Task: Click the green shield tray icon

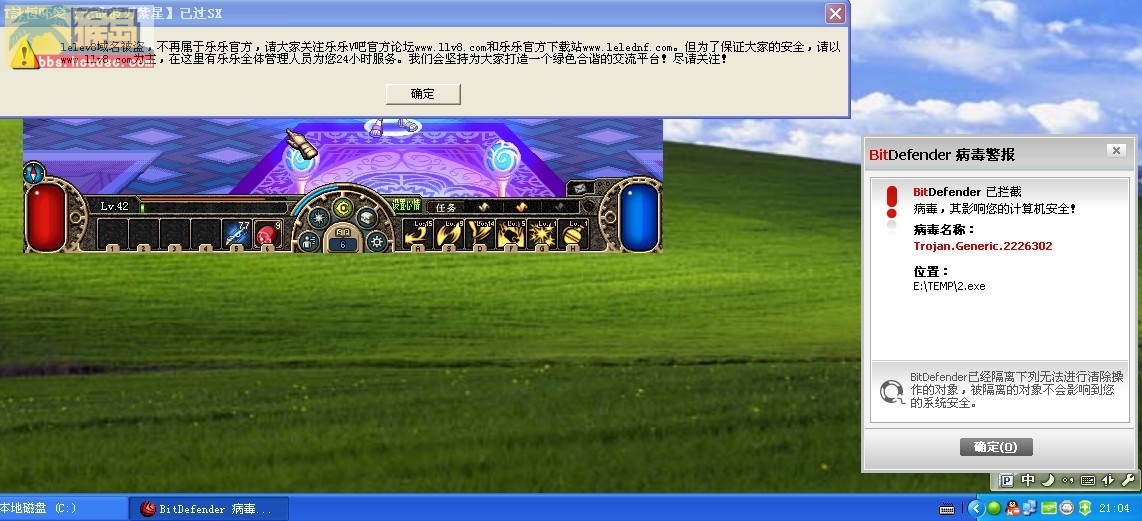Action: click(x=1084, y=508)
